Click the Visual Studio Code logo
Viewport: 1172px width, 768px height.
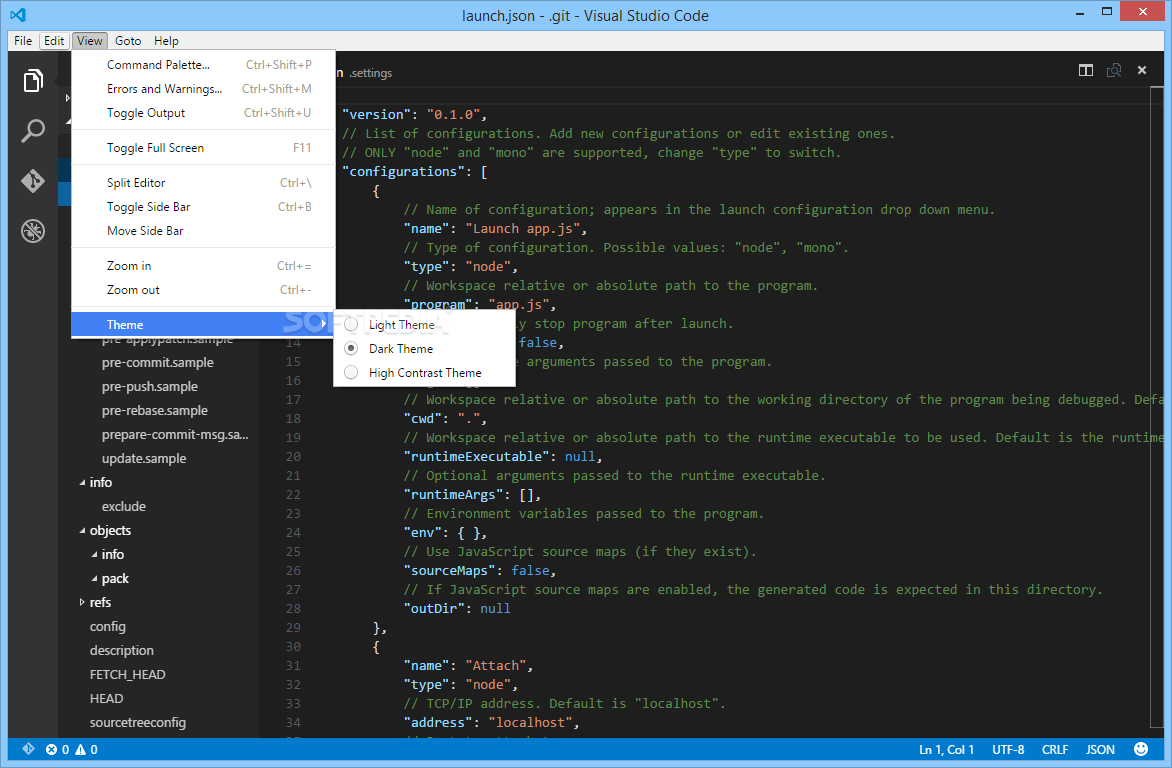[18, 15]
